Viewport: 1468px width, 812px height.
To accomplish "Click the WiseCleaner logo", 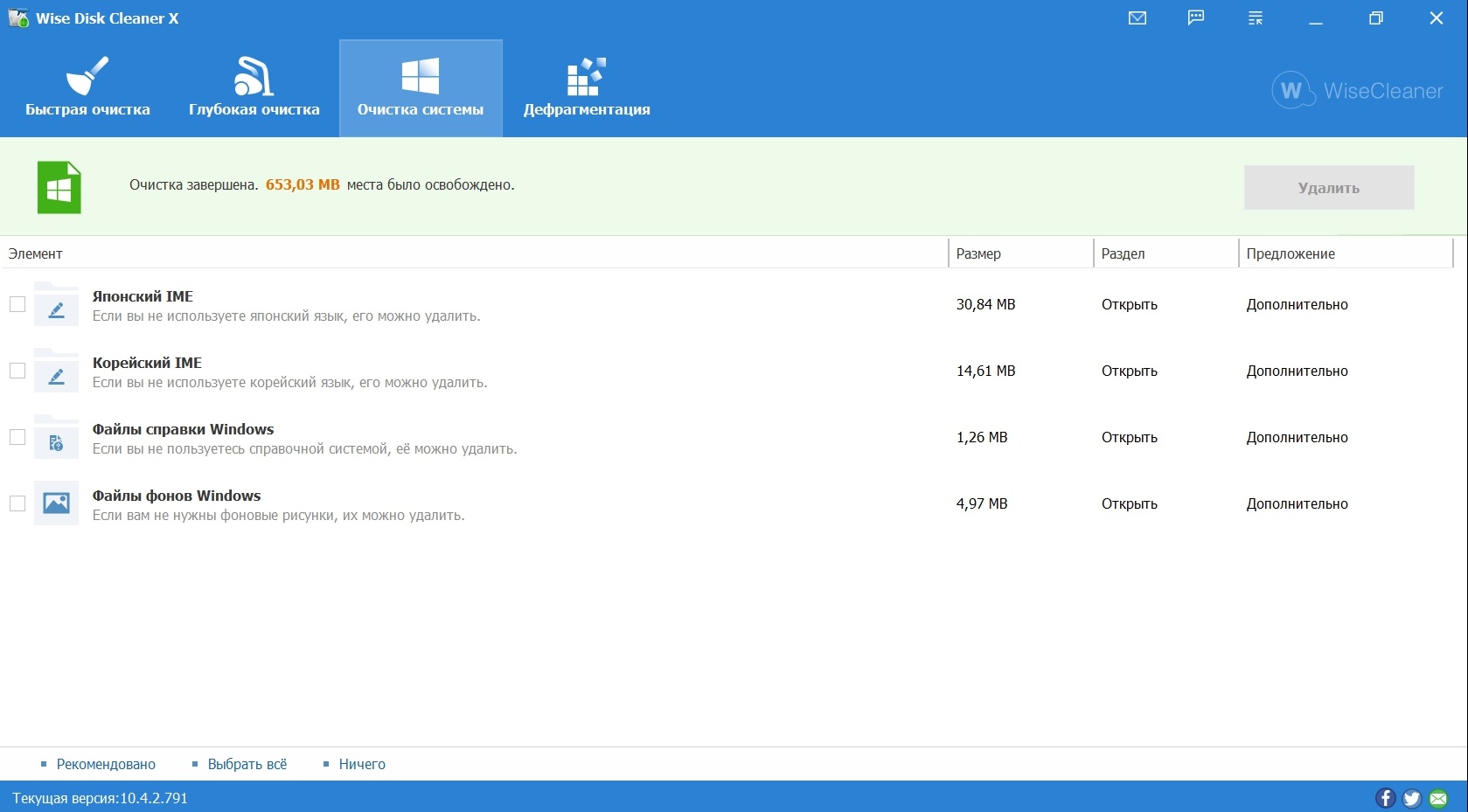I will coord(1357,91).
